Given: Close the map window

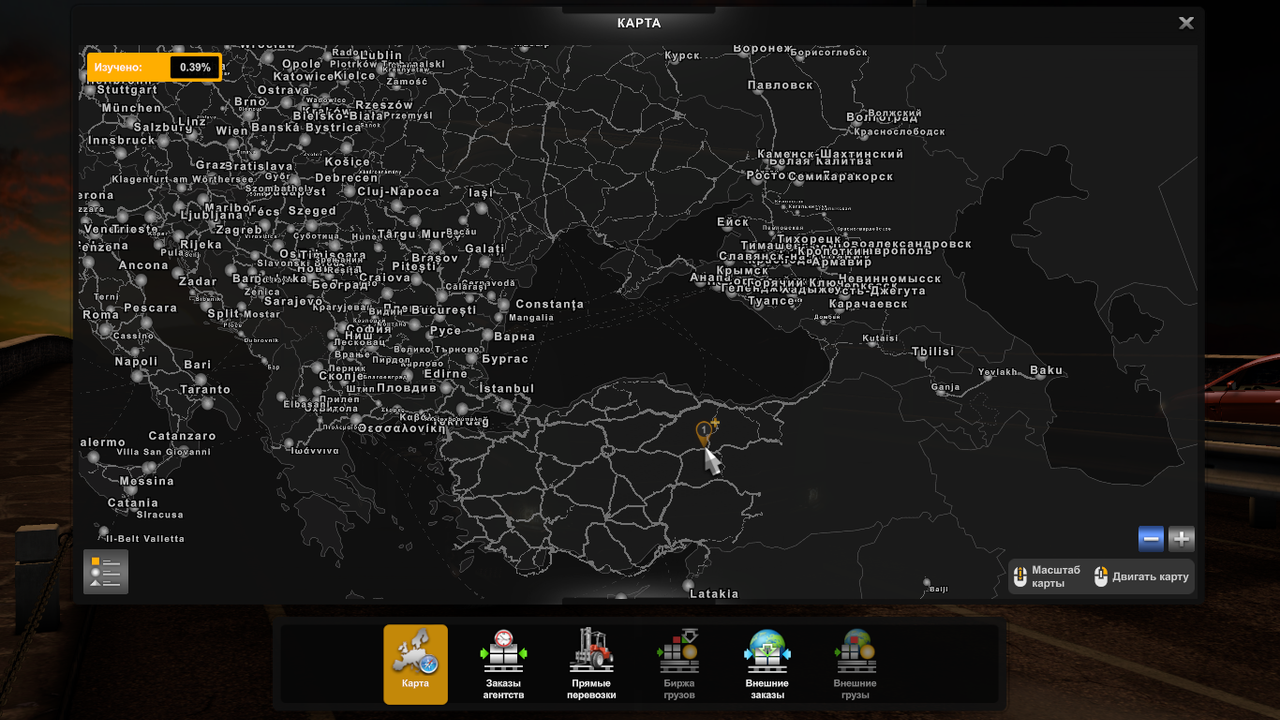Looking at the screenshot, I should pyautogui.click(x=1186, y=23).
